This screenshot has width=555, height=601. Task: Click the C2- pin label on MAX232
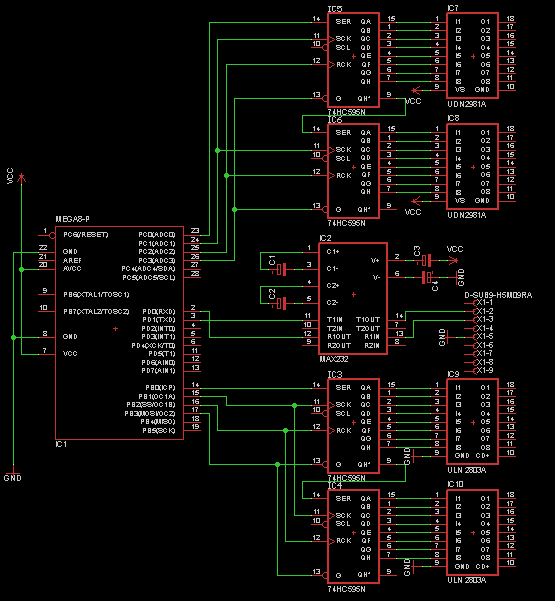332,303
